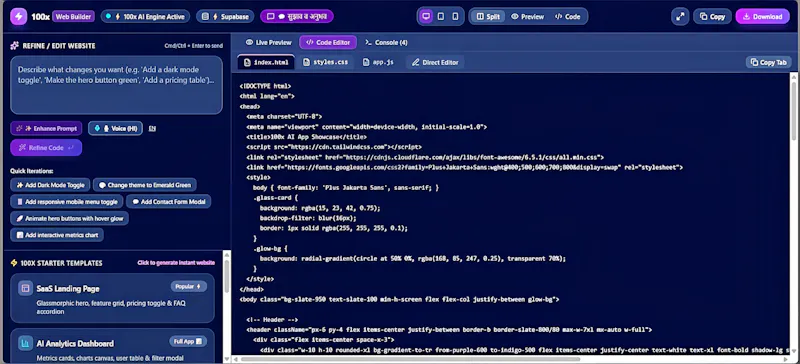Screen dimensions: 800x364
Task: Click the '<!DOCTYPE html>' code line
Action: 265,86
